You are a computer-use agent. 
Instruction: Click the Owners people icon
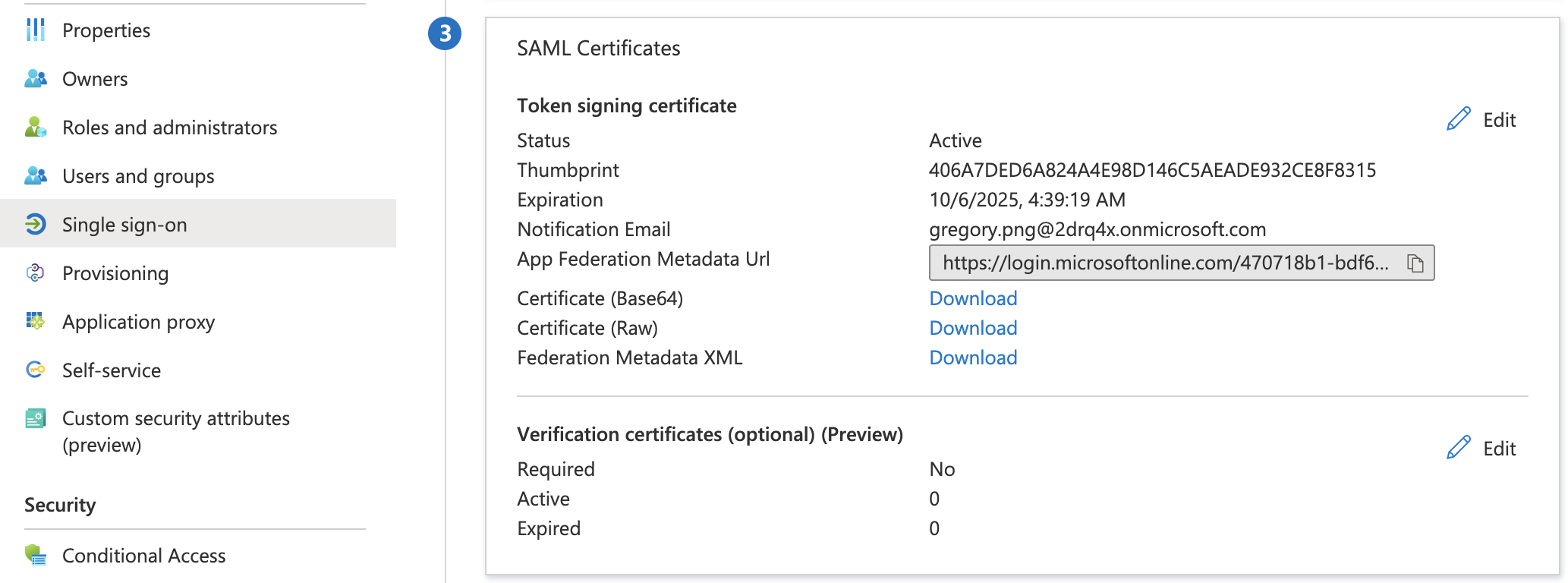(35, 79)
